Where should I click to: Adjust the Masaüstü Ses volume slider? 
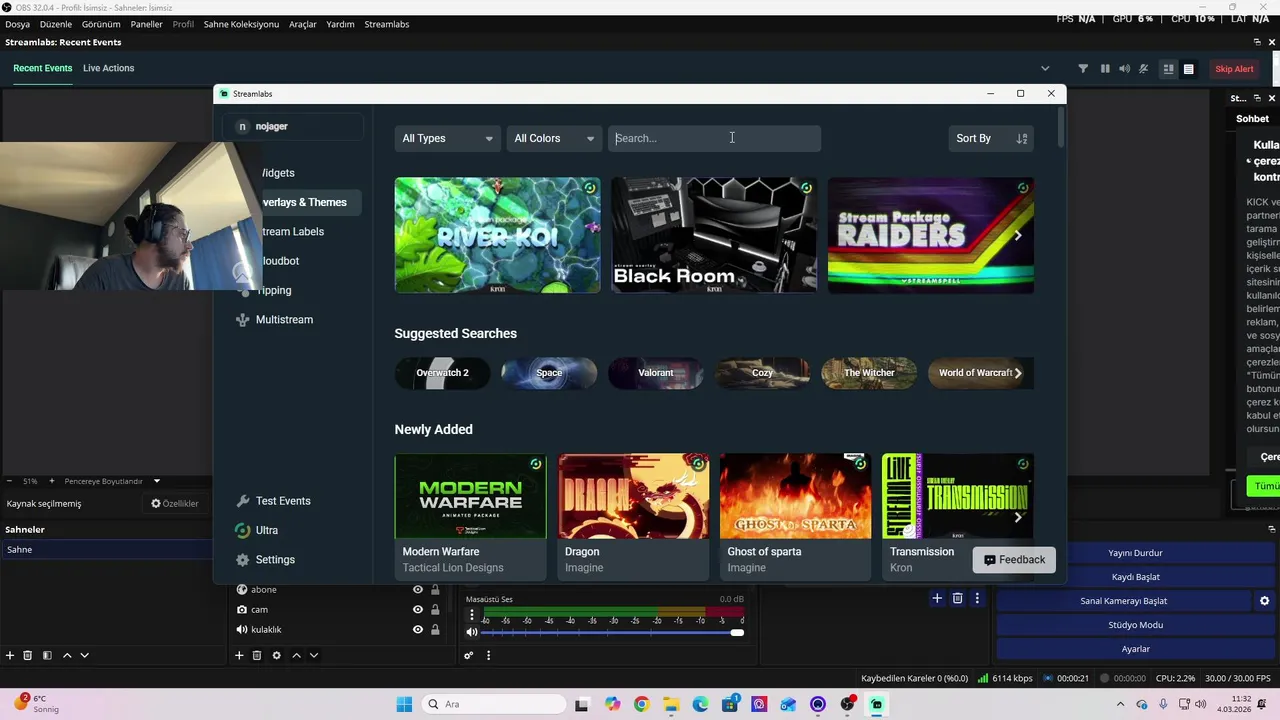click(612, 632)
